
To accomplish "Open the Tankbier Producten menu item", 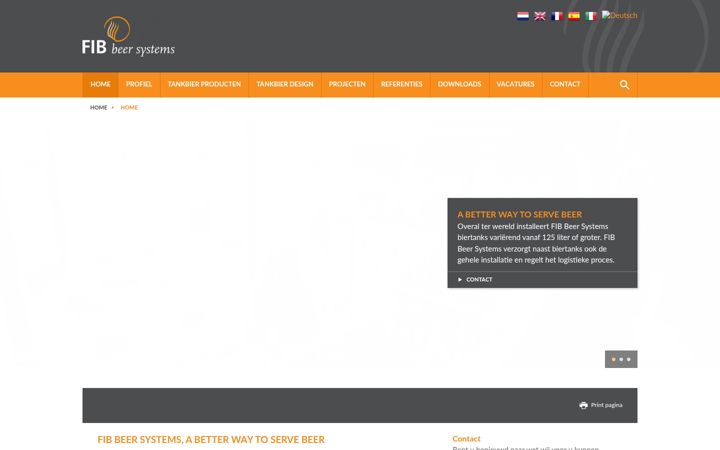I will pos(204,84).
